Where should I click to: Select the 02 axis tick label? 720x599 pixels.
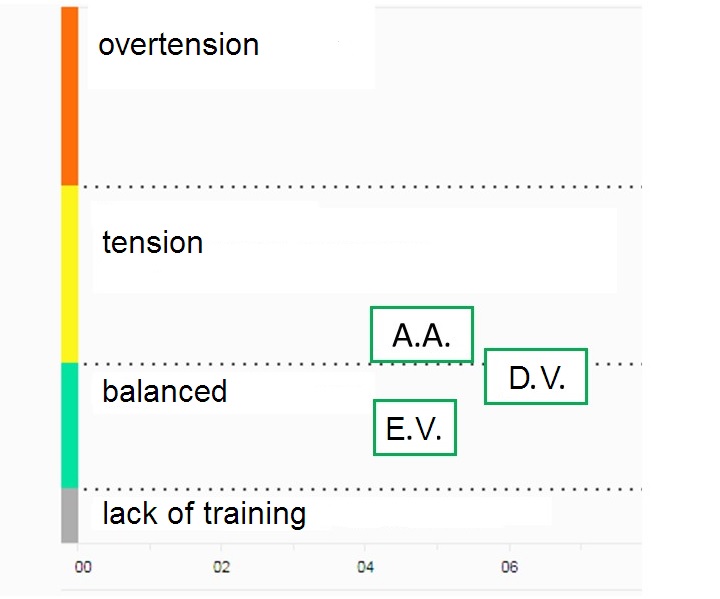pos(222,568)
